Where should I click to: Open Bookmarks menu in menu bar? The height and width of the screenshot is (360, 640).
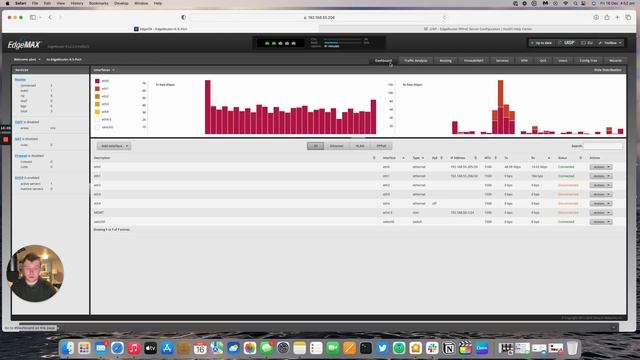tap(99, 3)
